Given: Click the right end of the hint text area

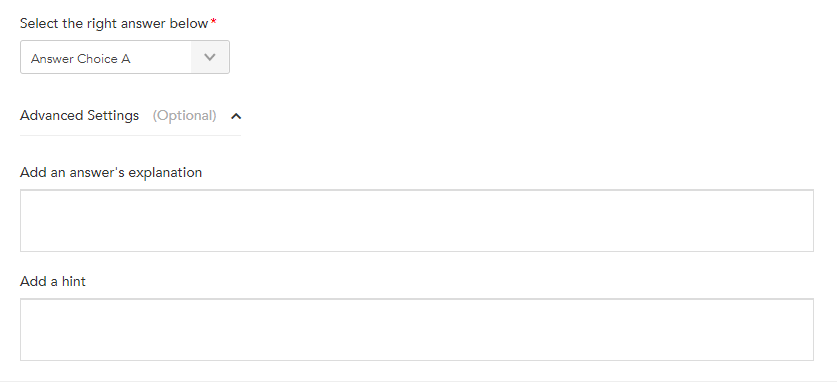Looking at the screenshot, I should pos(808,329).
